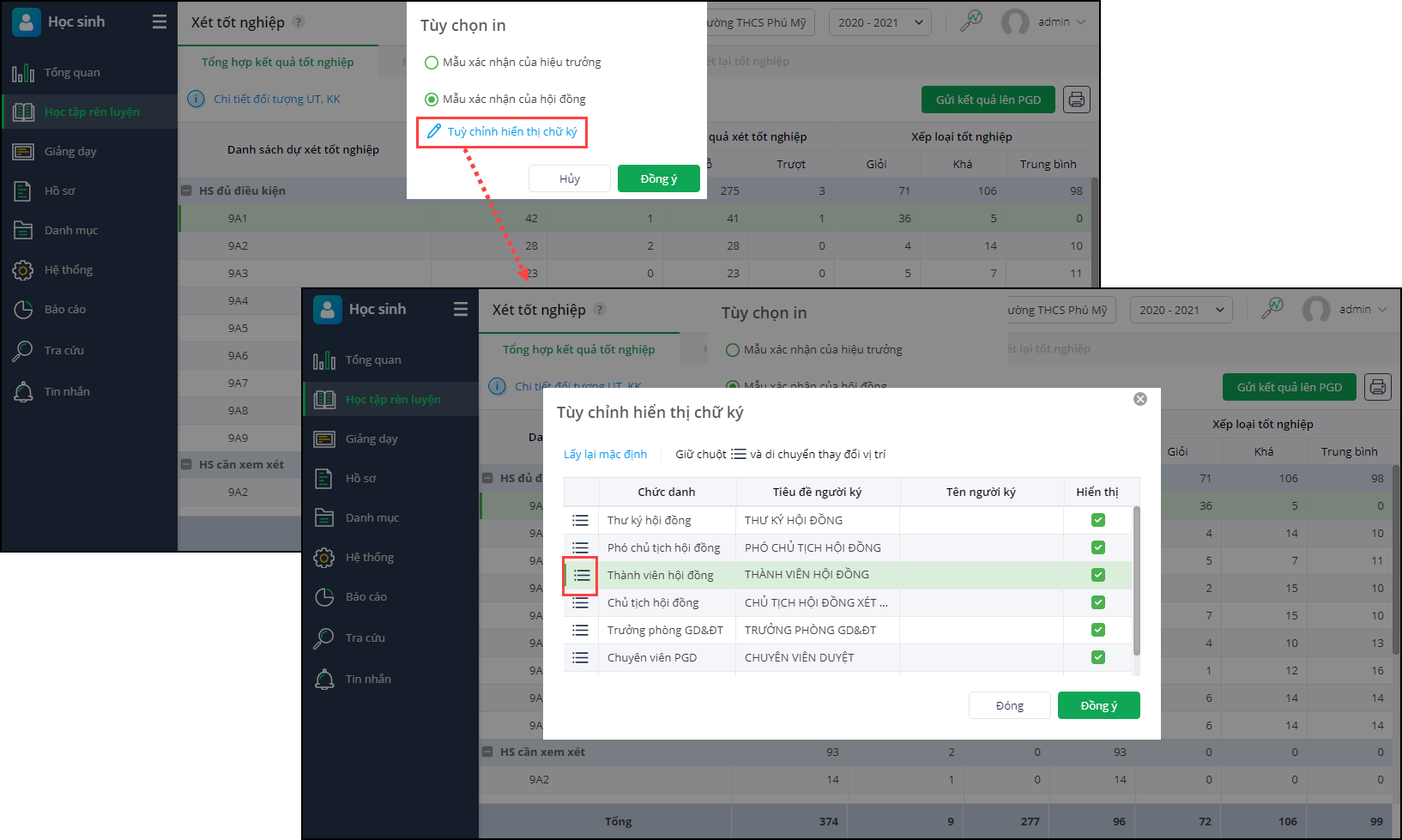This screenshot has width=1402, height=840.
Task: Uncheck Hiển thị for Phó chủ tịch hội đồng
Action: 1098,547
